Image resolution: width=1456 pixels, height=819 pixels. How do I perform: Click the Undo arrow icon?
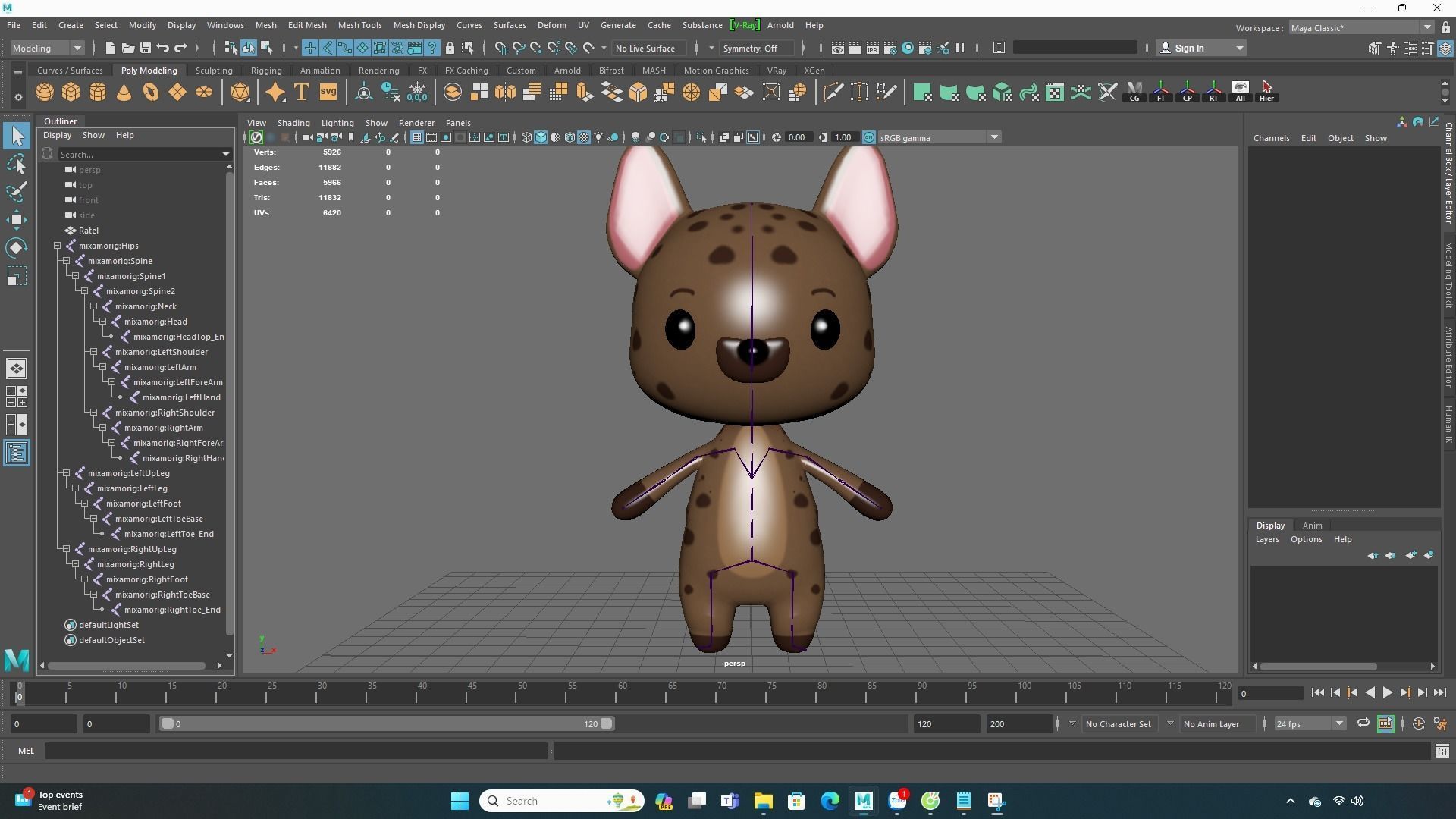(162, 48)
